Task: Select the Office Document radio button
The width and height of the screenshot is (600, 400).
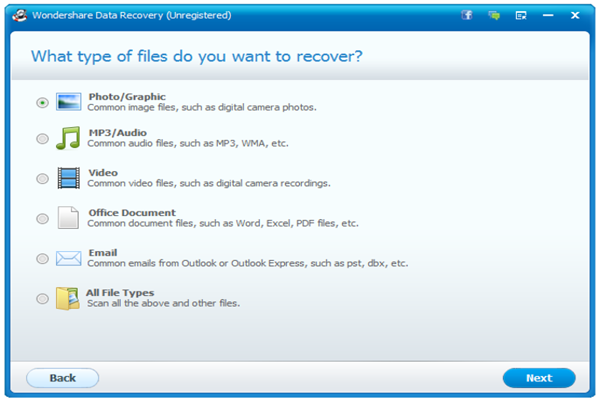Action: click(42, 219)
